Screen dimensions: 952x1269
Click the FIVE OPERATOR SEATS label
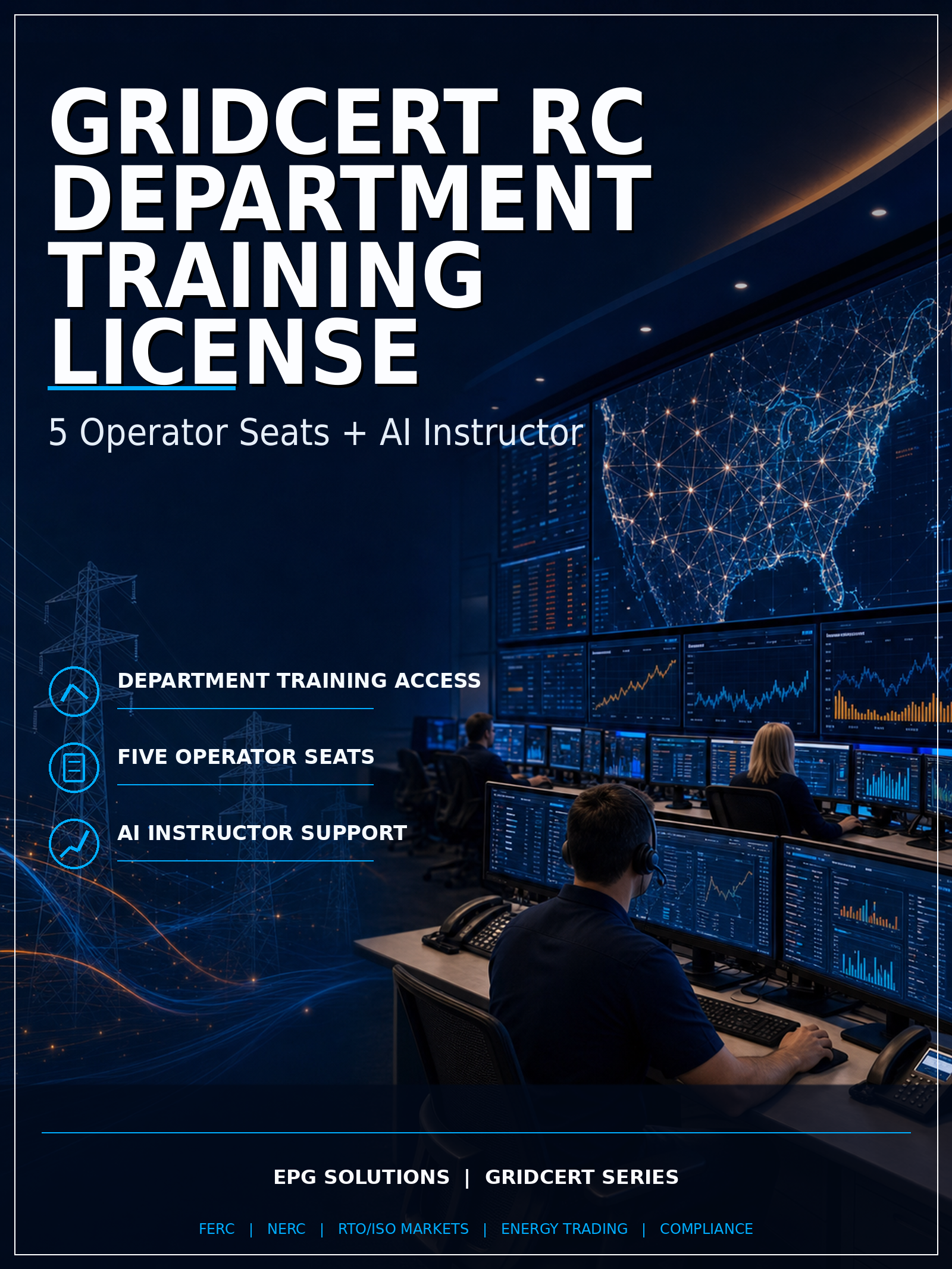[x=246, y=757]
